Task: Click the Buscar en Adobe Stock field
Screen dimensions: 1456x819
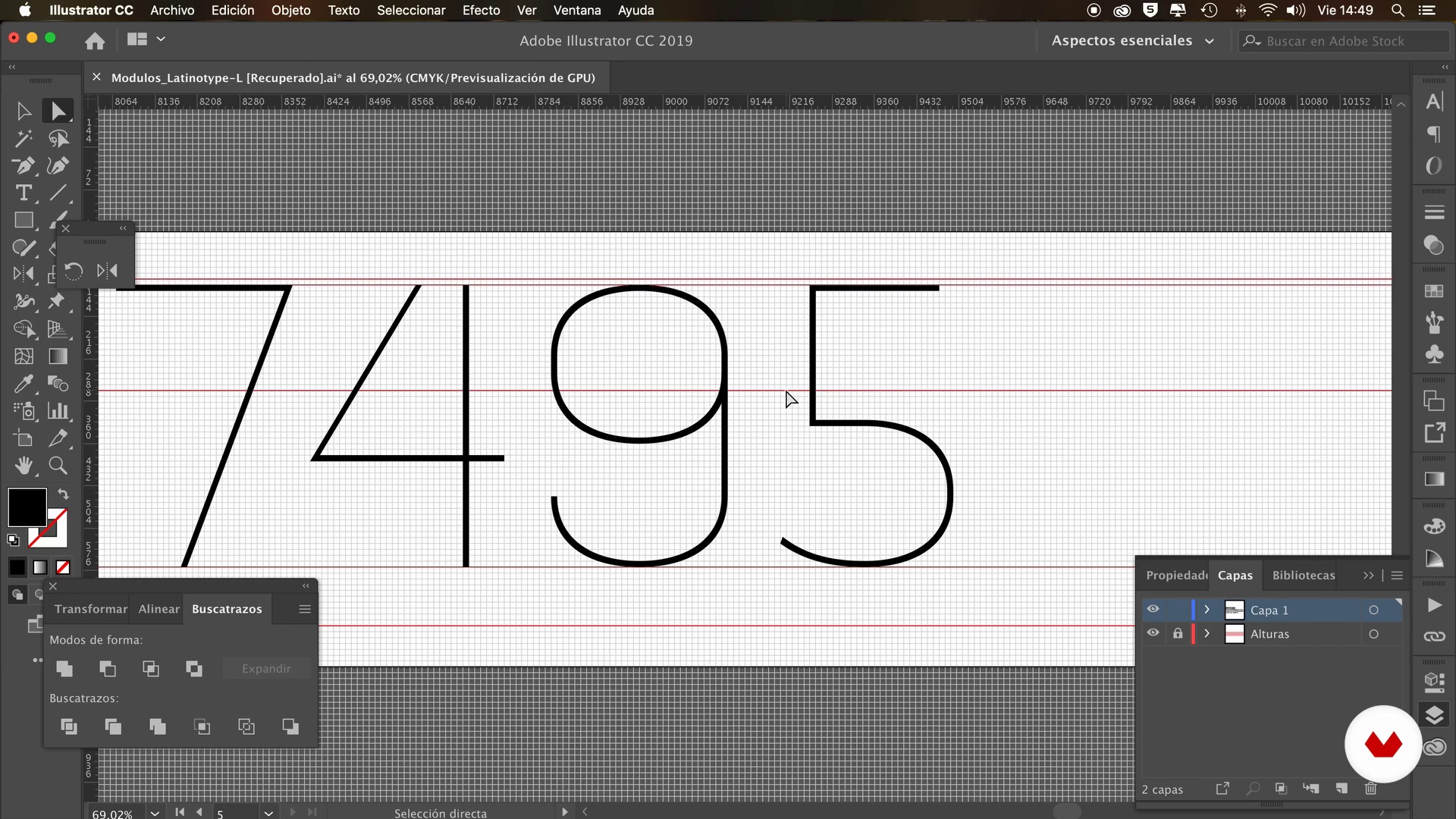Action: pyautogui.click(x=1342, y=41)
